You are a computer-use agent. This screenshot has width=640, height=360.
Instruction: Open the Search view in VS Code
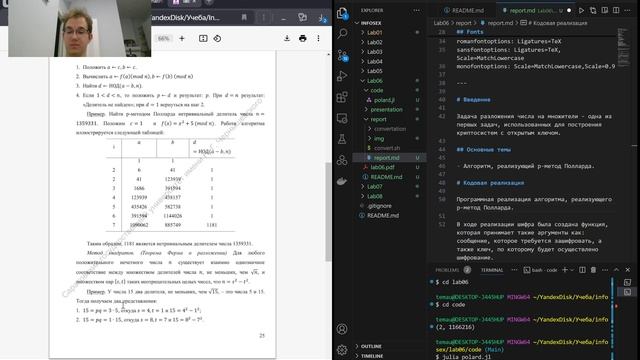click(x=342, y=33)
